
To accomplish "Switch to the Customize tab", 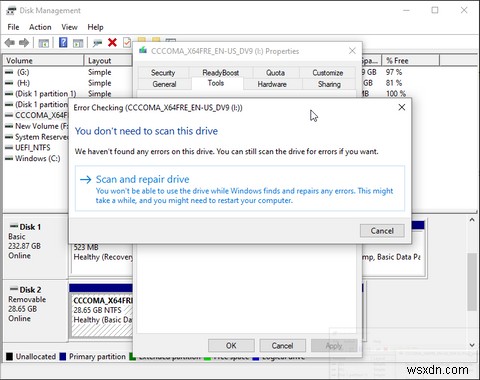I will click(x=328, y=72).
